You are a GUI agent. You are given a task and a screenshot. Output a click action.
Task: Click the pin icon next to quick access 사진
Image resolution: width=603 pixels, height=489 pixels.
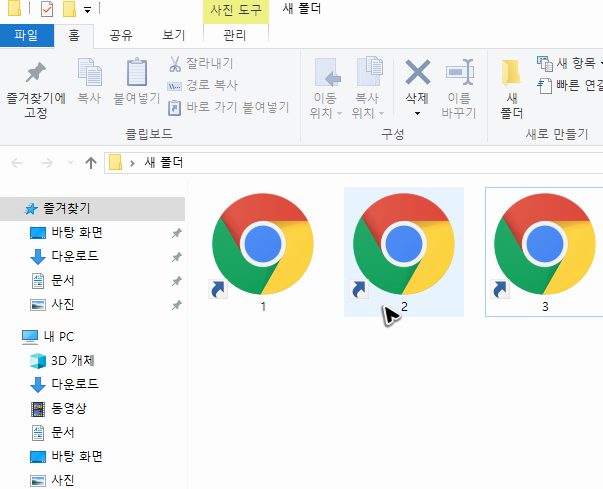(x=177, y=305)
